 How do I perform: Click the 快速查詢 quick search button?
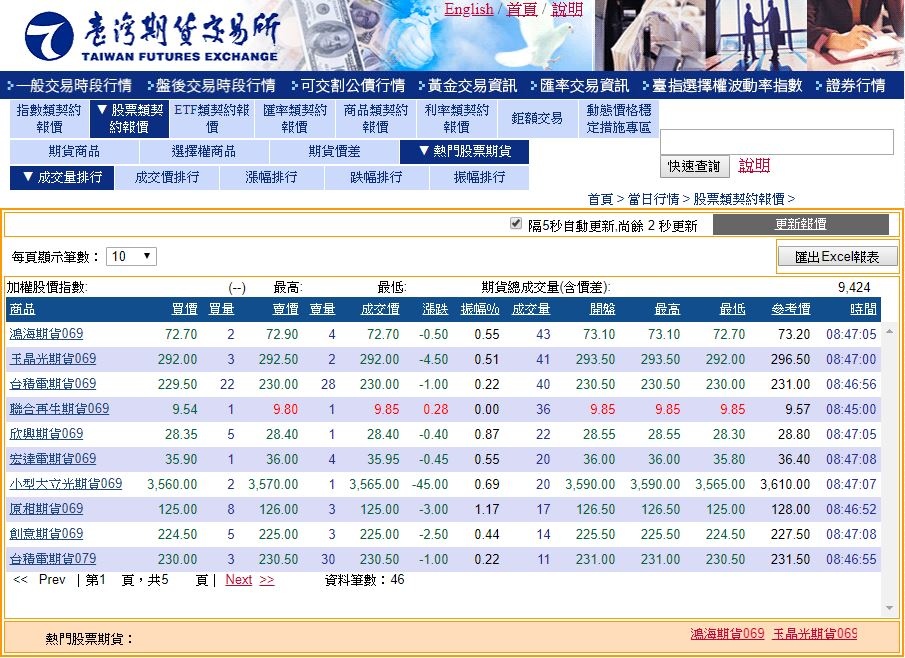[x=694, y=166]
